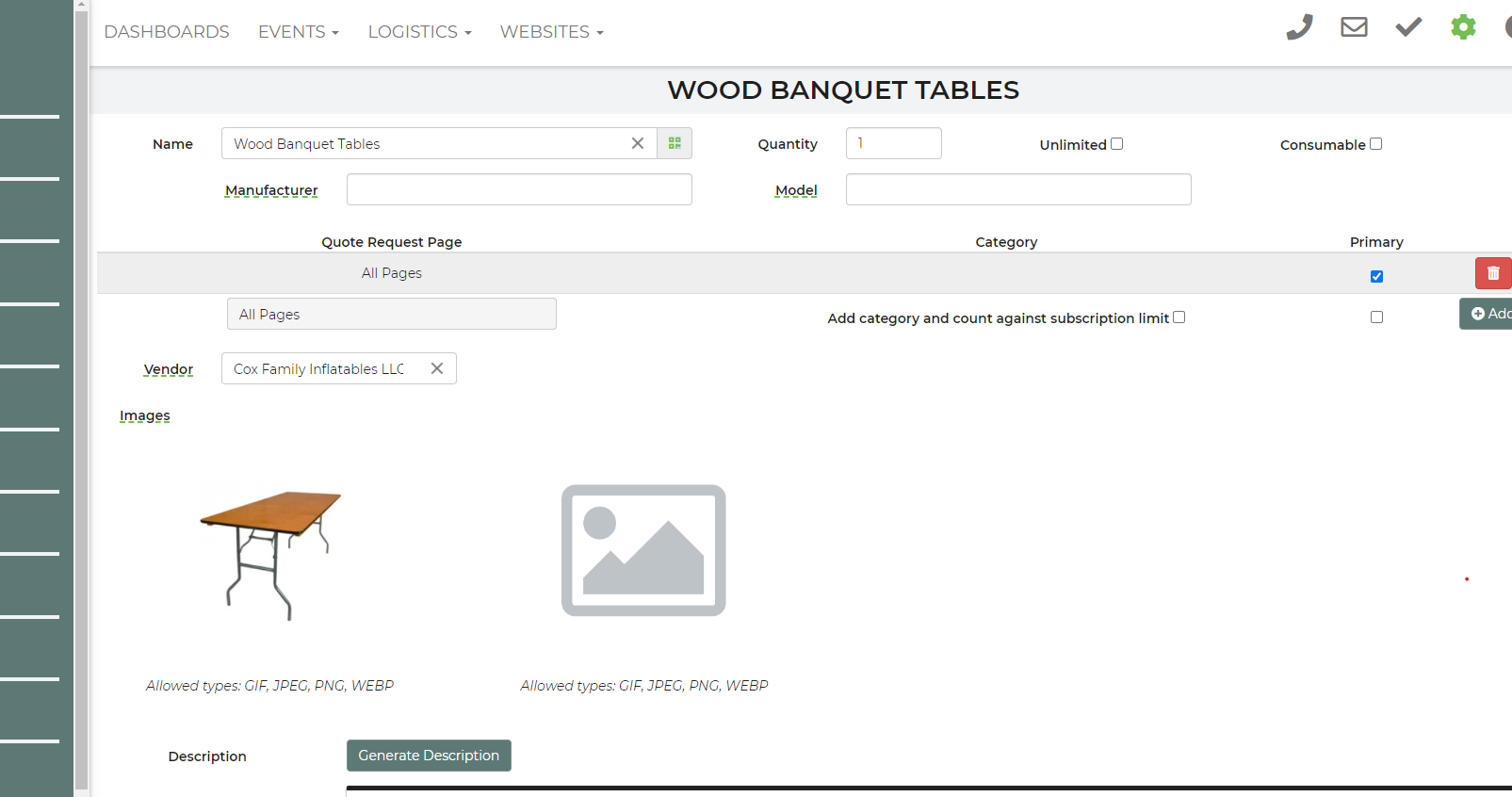Click the Generate Description button
Viewport: 1512px width, 797px height.
429,756
